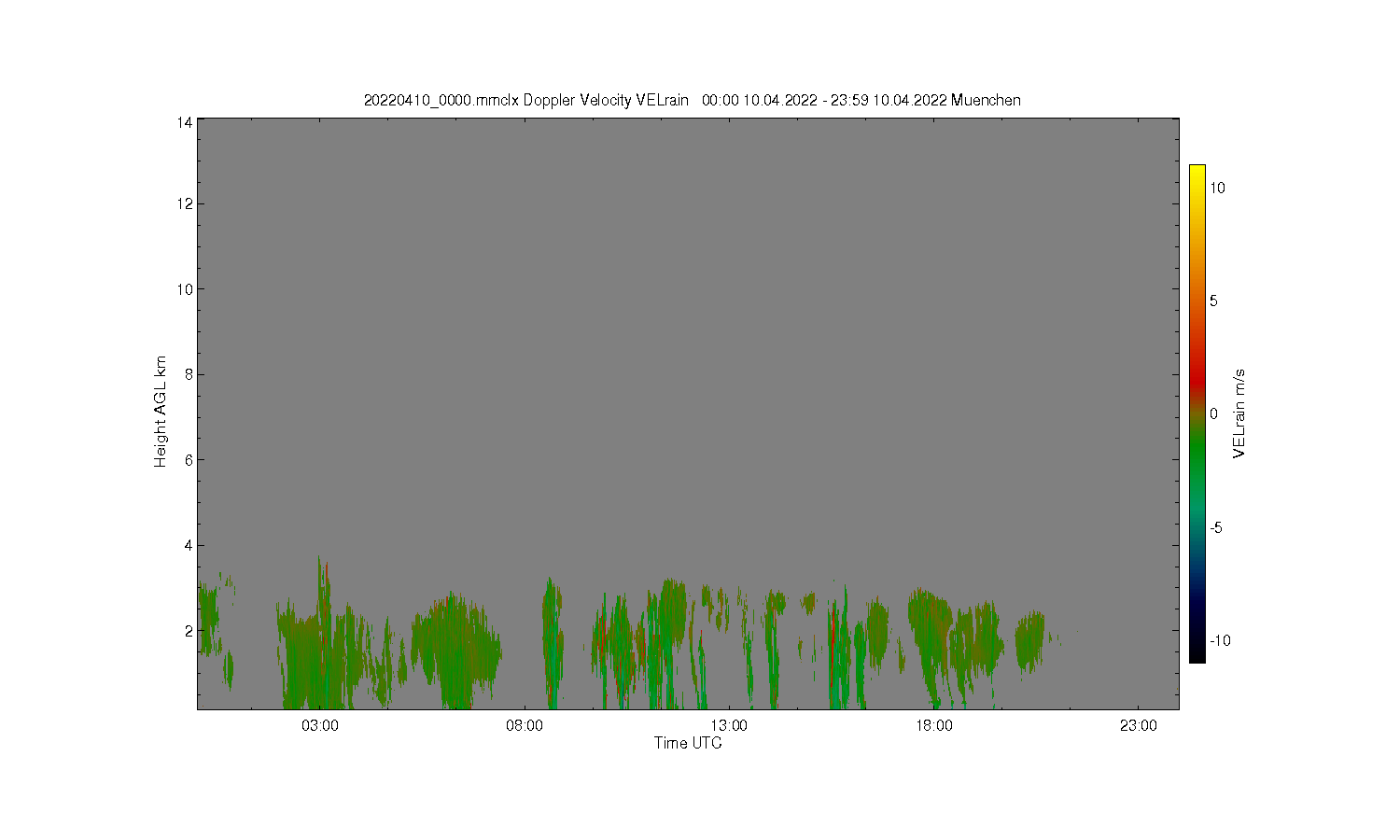The height and width of the screenshot is (840, 1400).
Task: Click the height tick label 4
Action: tap(189, 545)
